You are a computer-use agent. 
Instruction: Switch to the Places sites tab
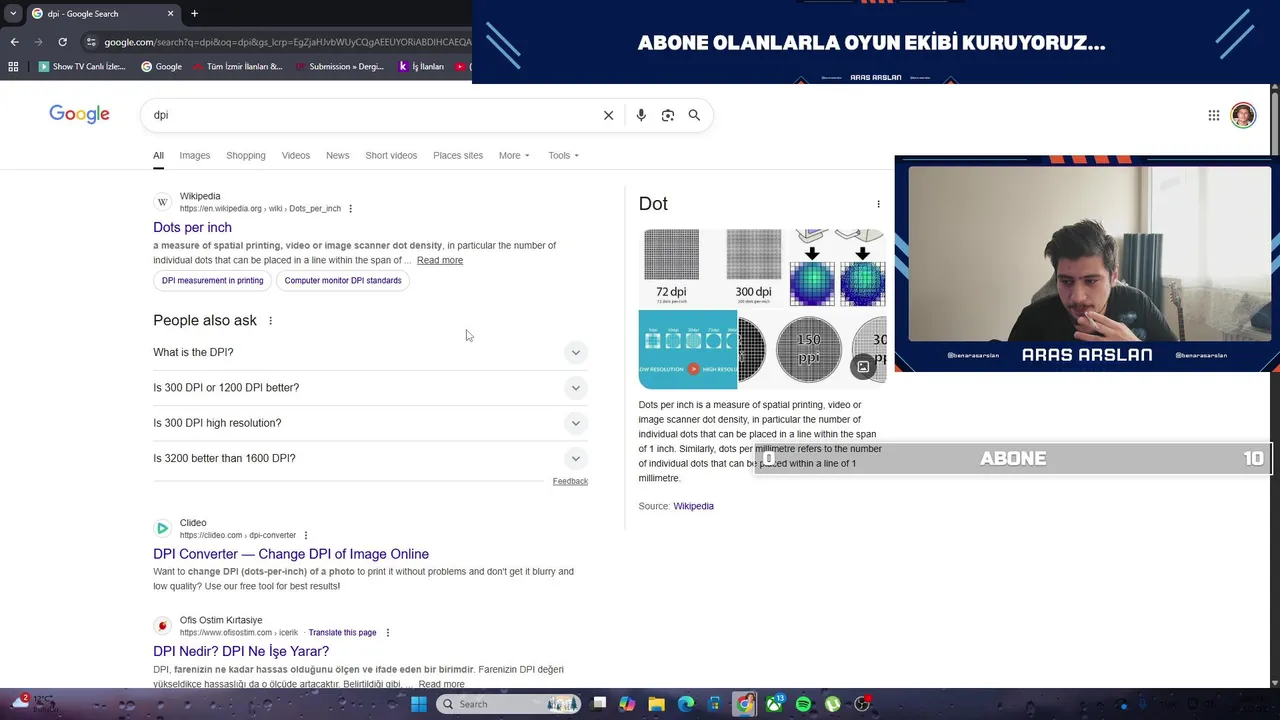point(458,155)
